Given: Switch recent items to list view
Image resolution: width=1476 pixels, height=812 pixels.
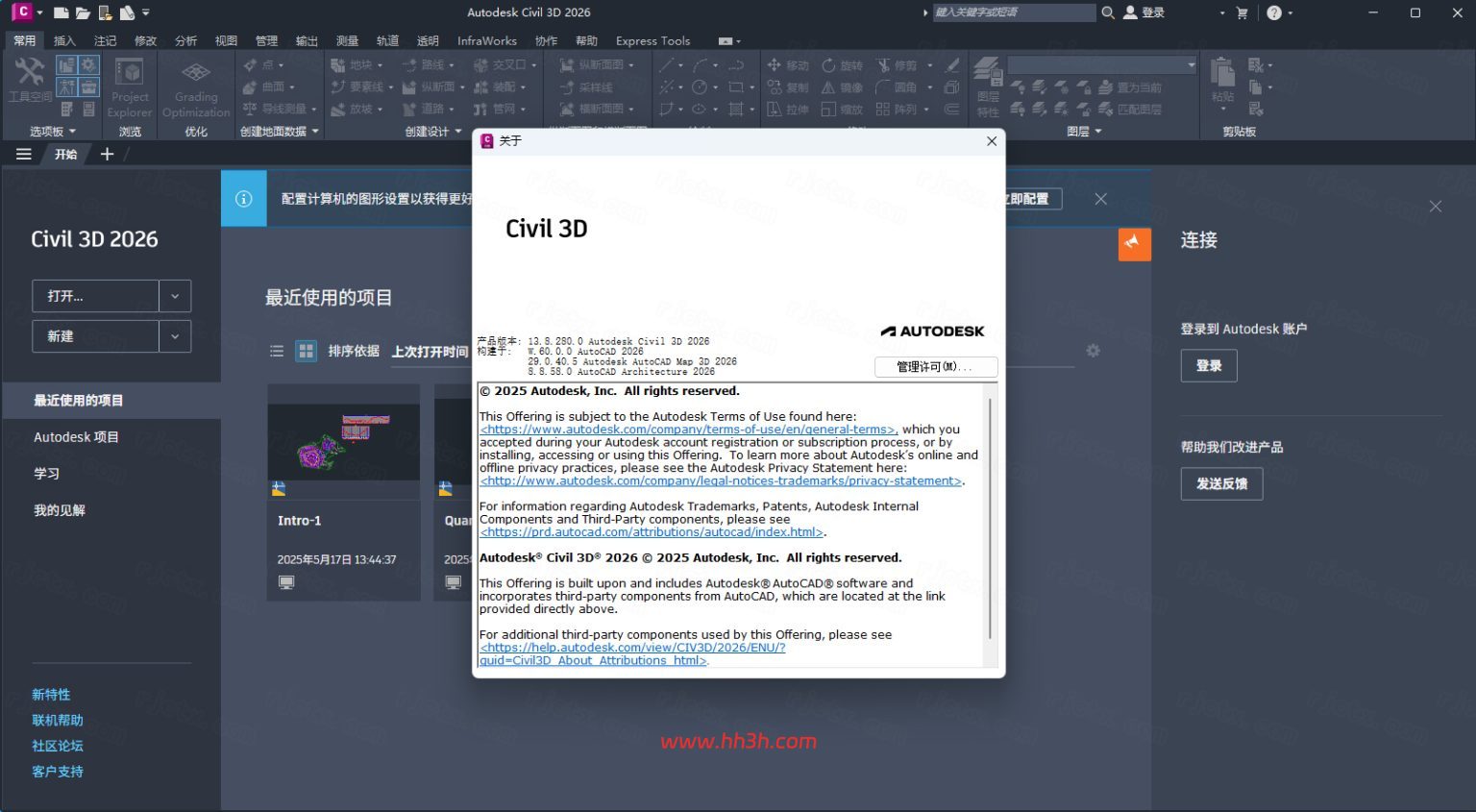Looking at the screenshot, I should [277, 351].
